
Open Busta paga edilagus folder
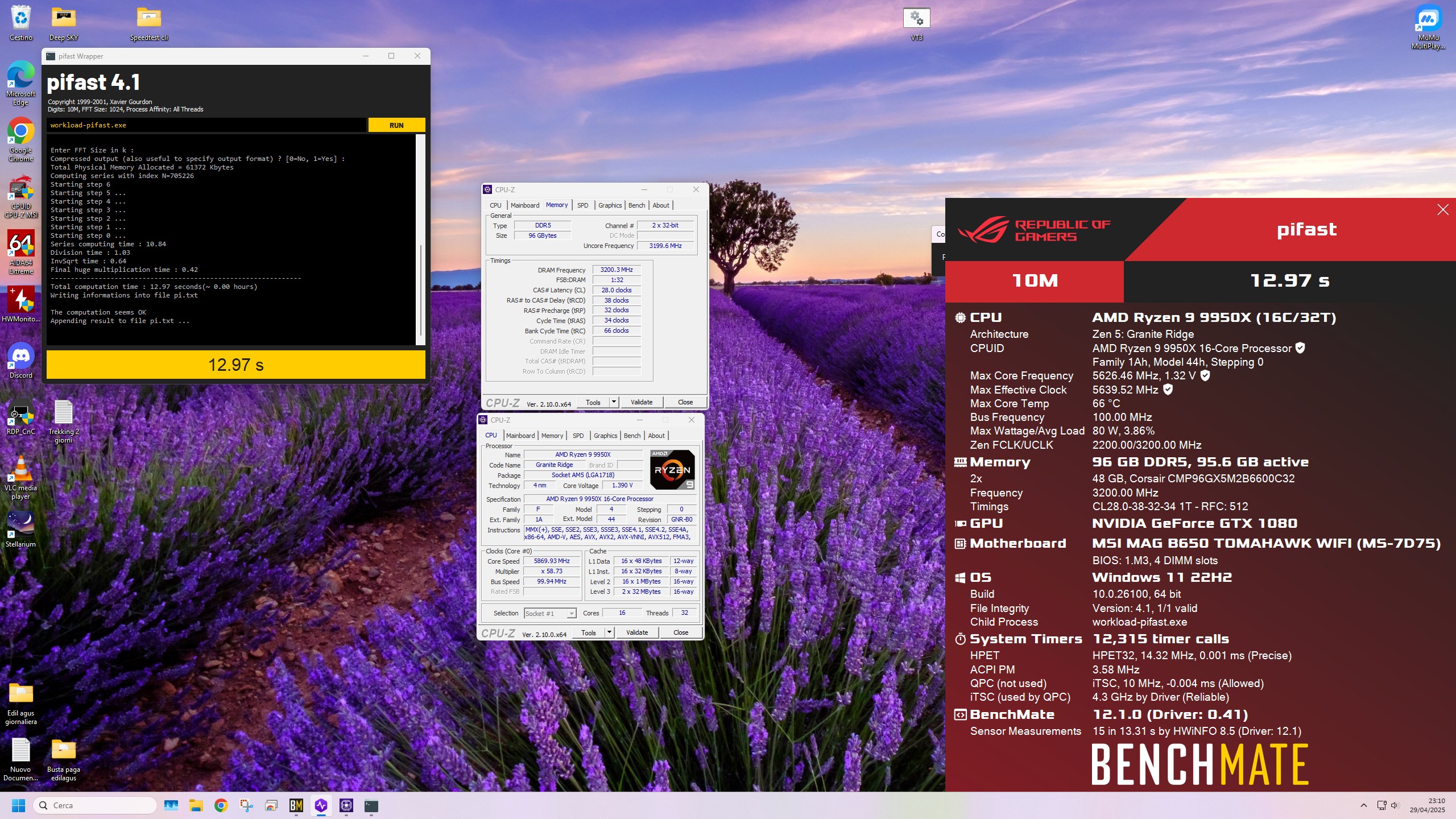64,759
